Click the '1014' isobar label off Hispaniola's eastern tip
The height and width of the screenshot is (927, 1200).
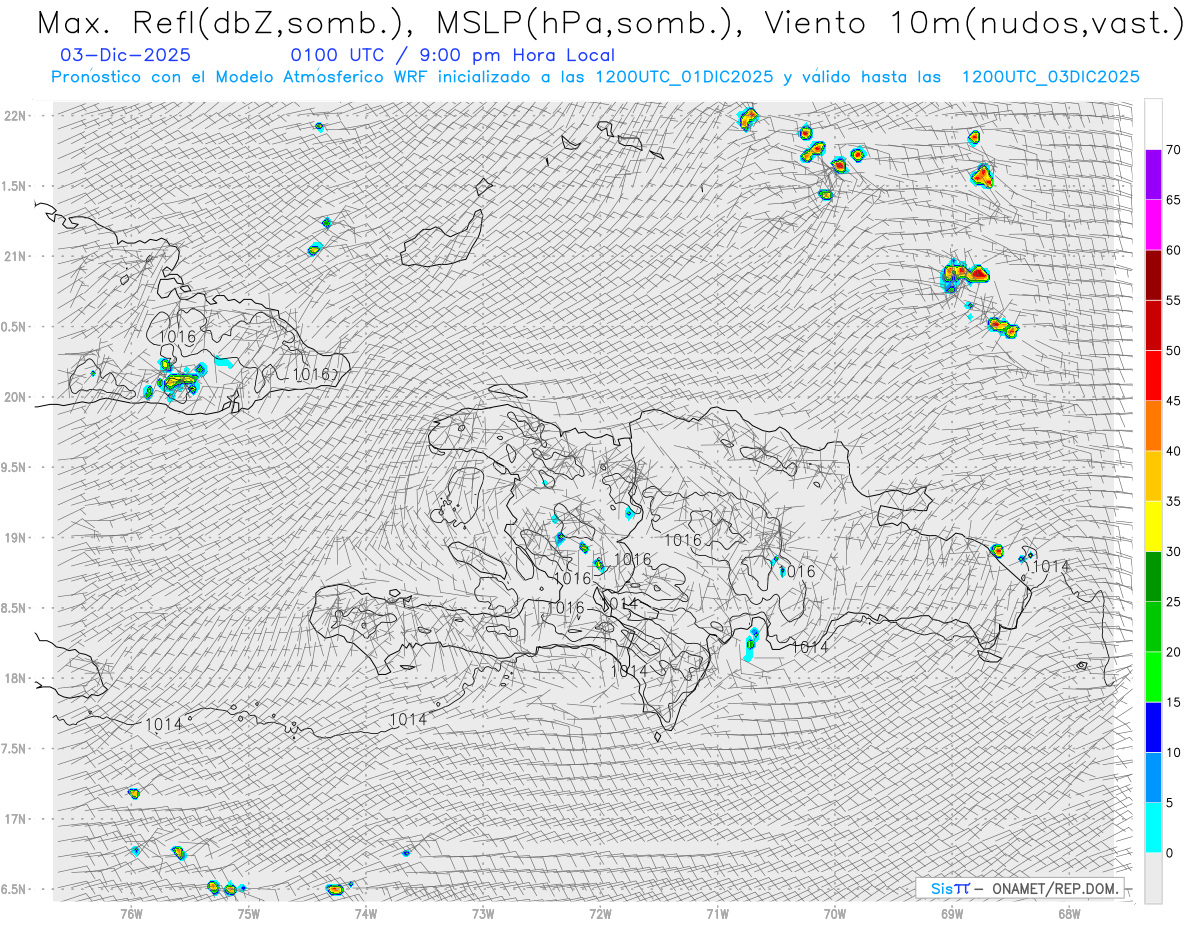click(x=1051, y=566)
